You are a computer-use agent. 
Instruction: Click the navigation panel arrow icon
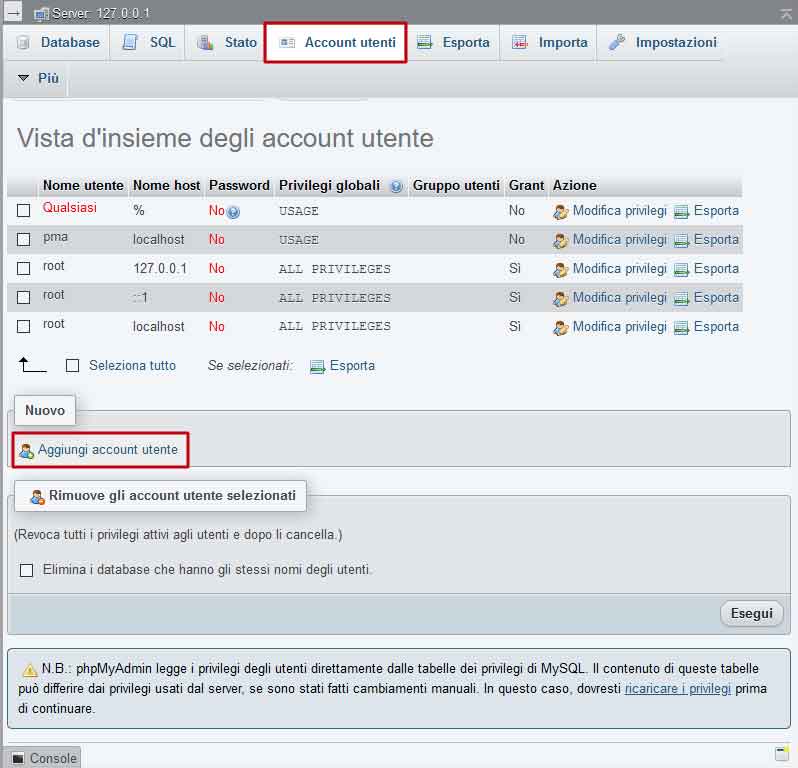13,13
